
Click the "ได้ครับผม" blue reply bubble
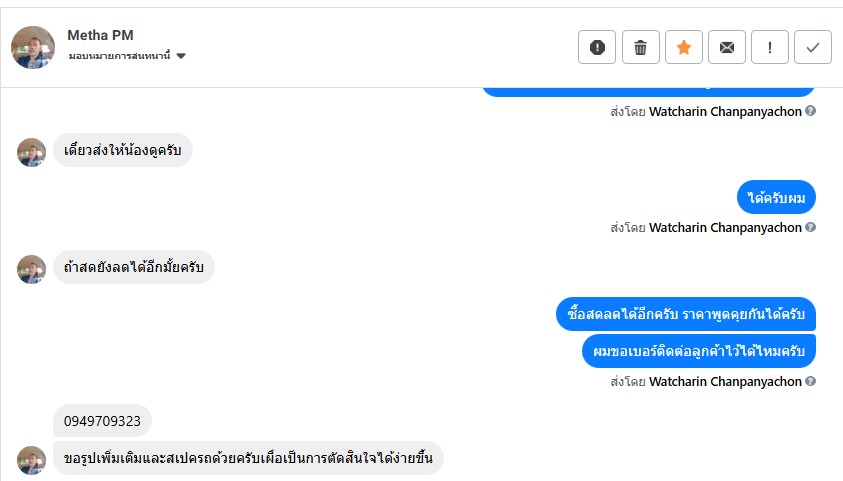click(776, 197)
